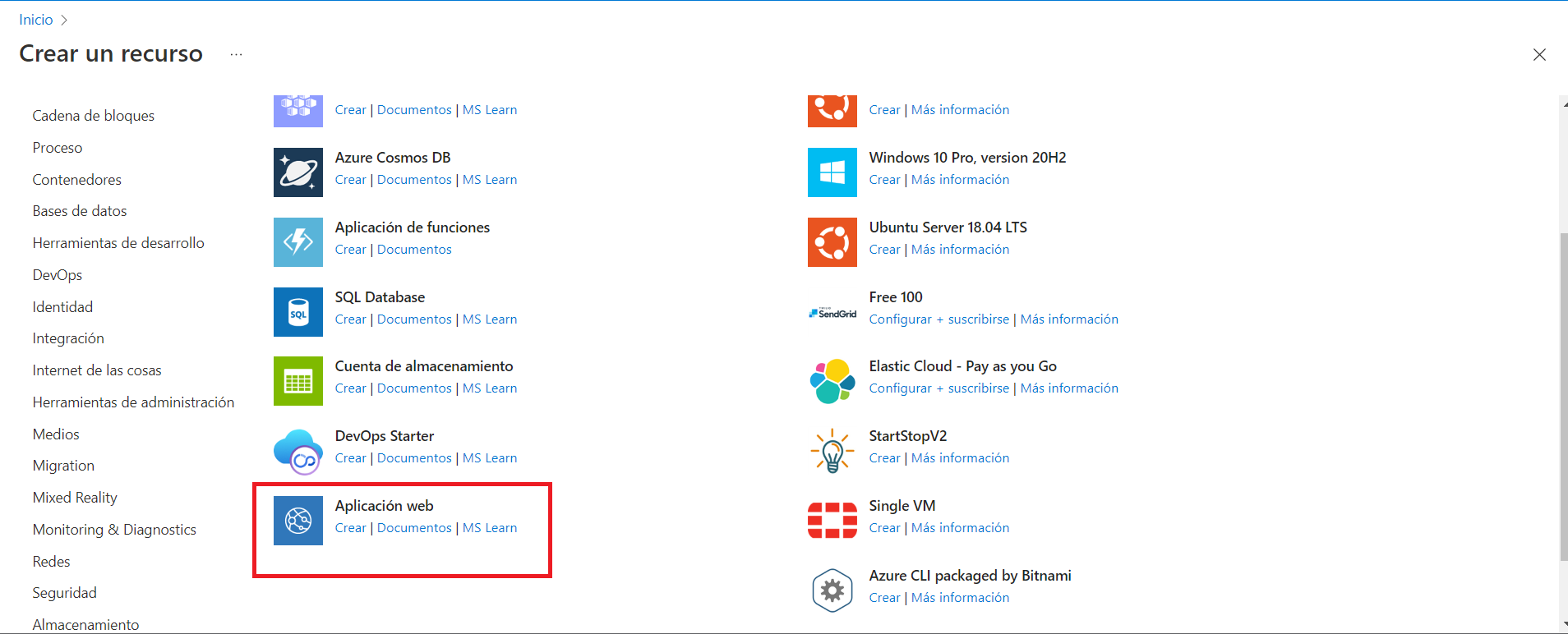Click the SendGrid logo icon
The height and width of the screenshot is (634, 1568).
832,313
